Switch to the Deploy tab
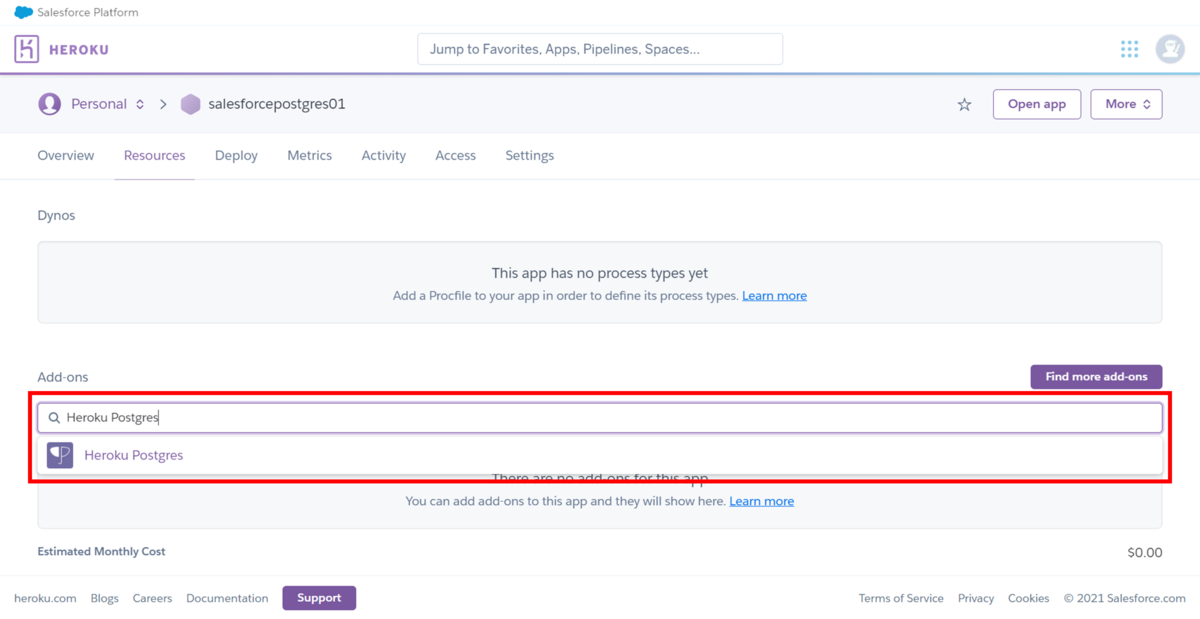 pos(236,155)
